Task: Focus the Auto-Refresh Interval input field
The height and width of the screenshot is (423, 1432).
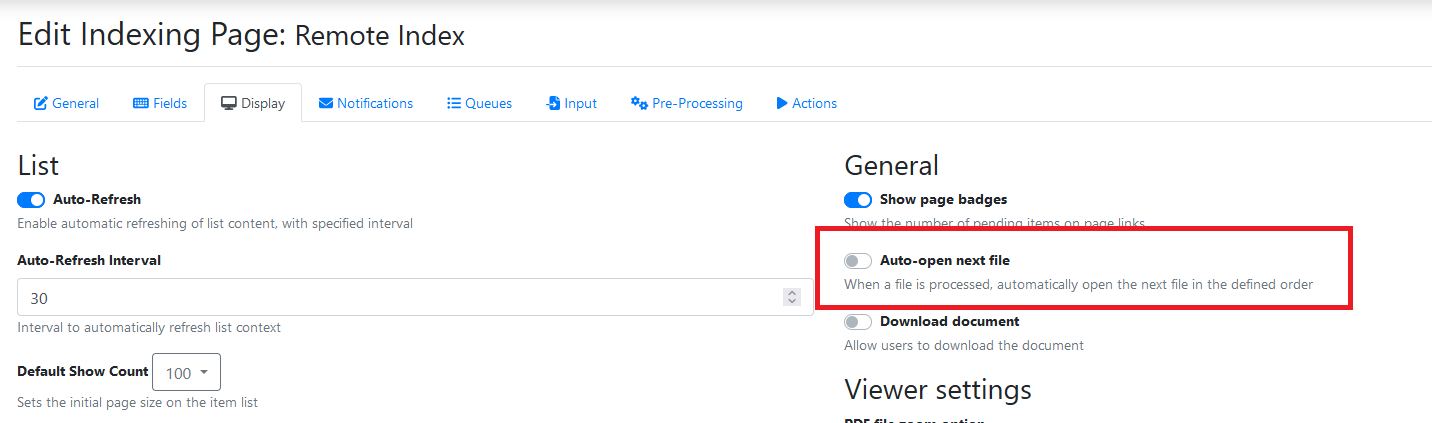Action: (x=400, y=298)
